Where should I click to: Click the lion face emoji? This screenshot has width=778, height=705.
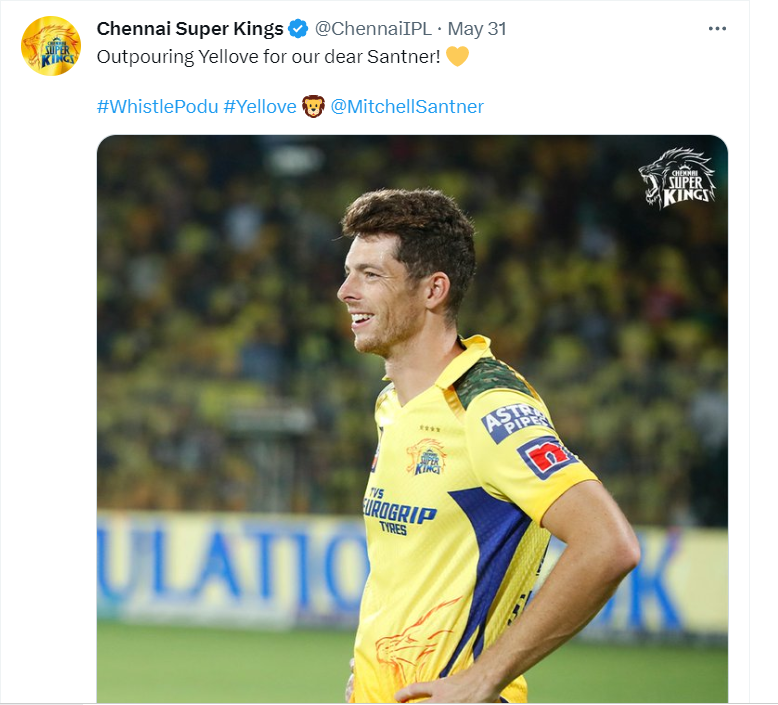[x=313, y=107]
